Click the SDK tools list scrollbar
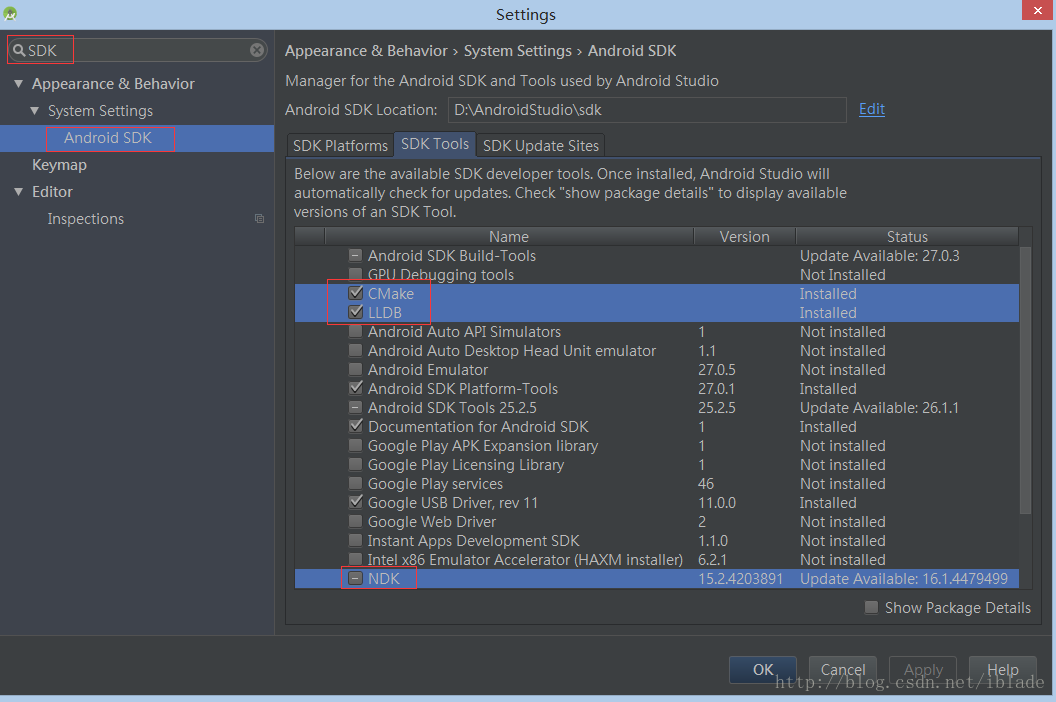The width and height of the screenshot is (1056, 702). tap(1025, 381)
